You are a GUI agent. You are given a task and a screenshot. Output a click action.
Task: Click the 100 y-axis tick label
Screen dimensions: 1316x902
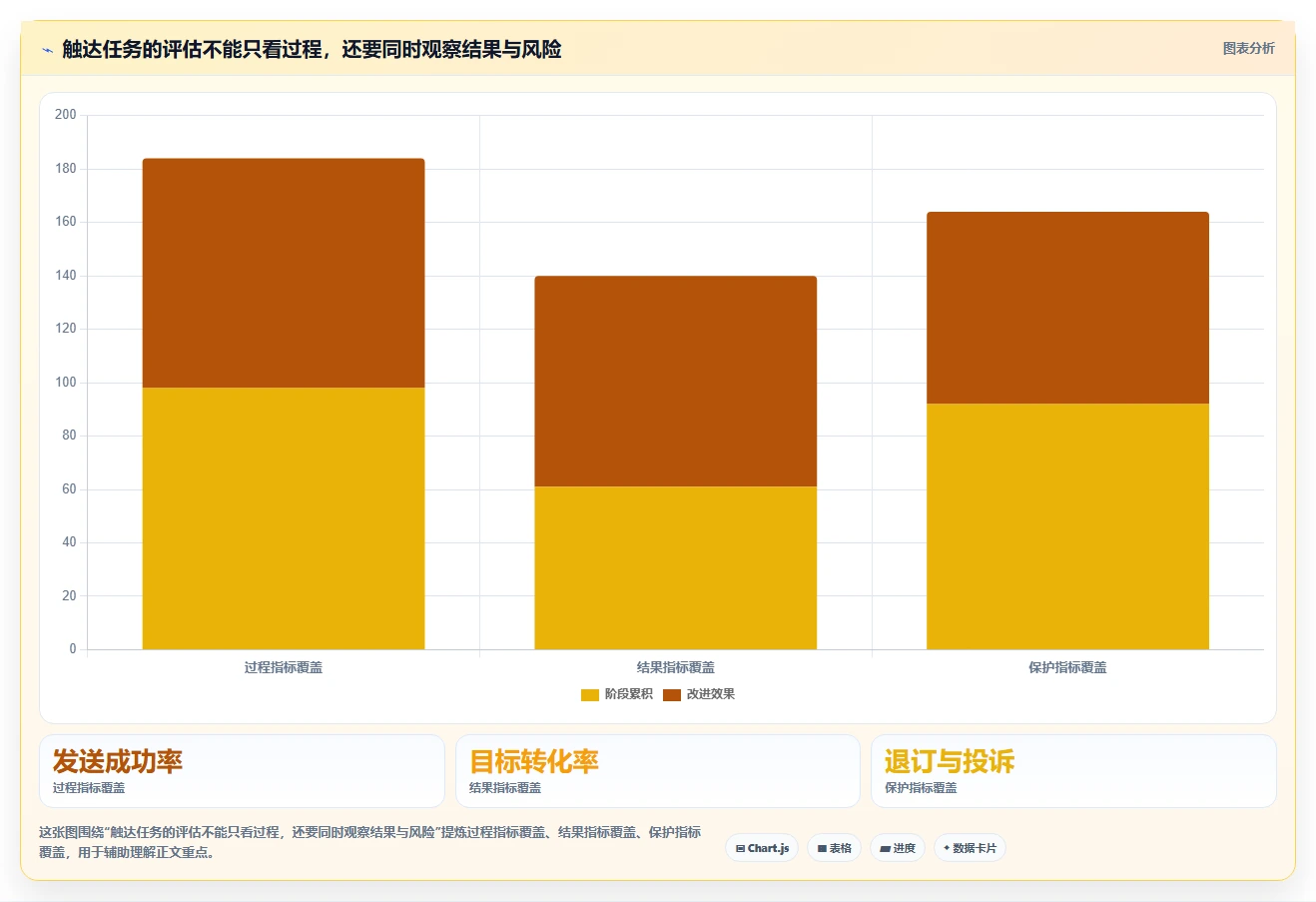66,383
